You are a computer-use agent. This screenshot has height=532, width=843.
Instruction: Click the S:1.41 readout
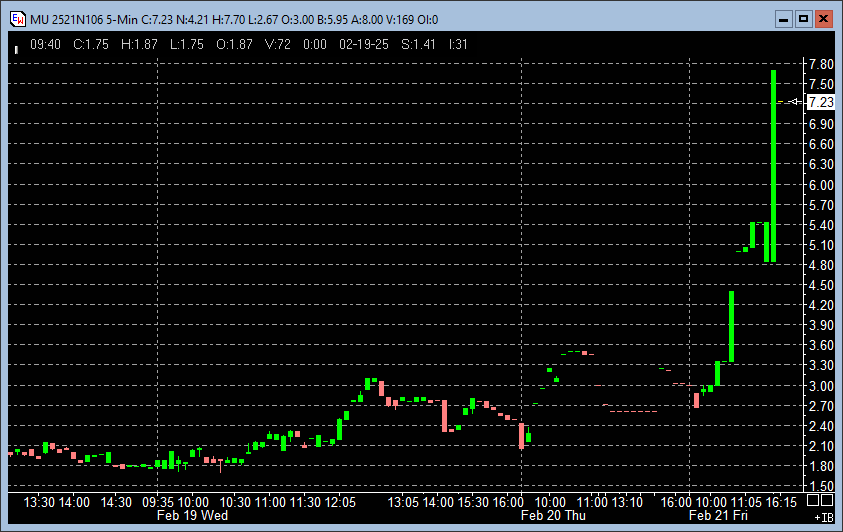(x=418, y=44)
